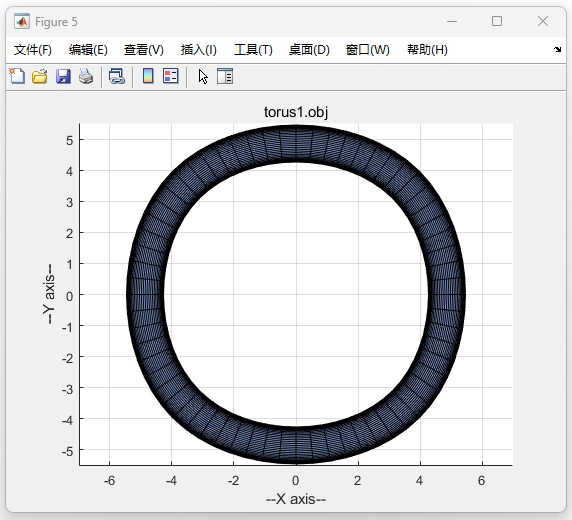Toggle the Edit Plot arrow tool
This screenshot has height=520, width=572.
point(203,77)
